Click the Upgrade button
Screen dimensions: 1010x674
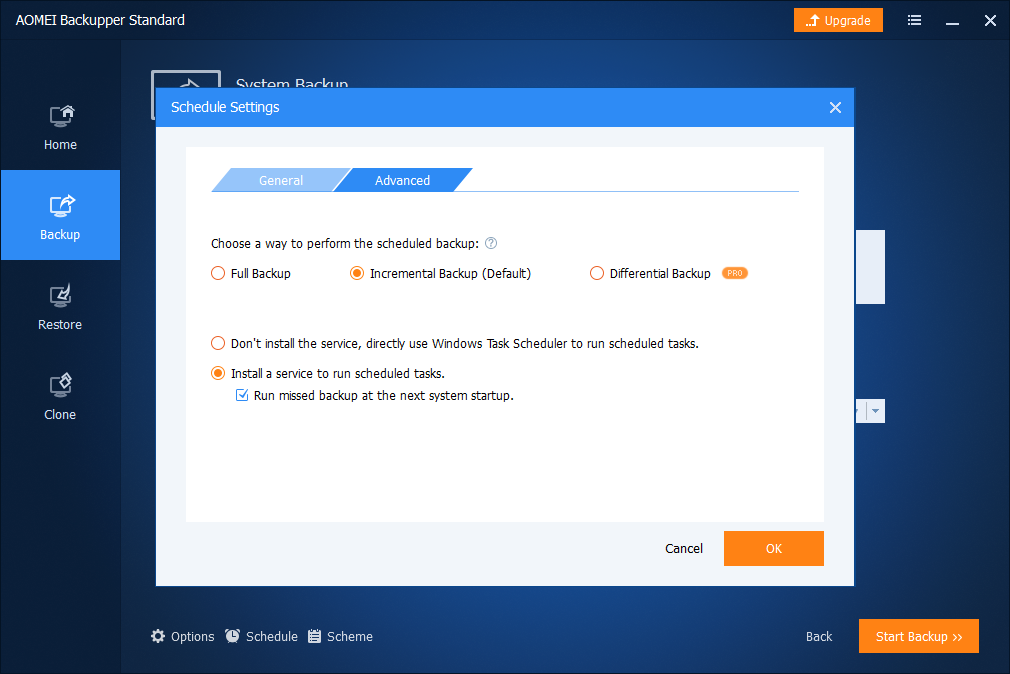coord(838,21)
